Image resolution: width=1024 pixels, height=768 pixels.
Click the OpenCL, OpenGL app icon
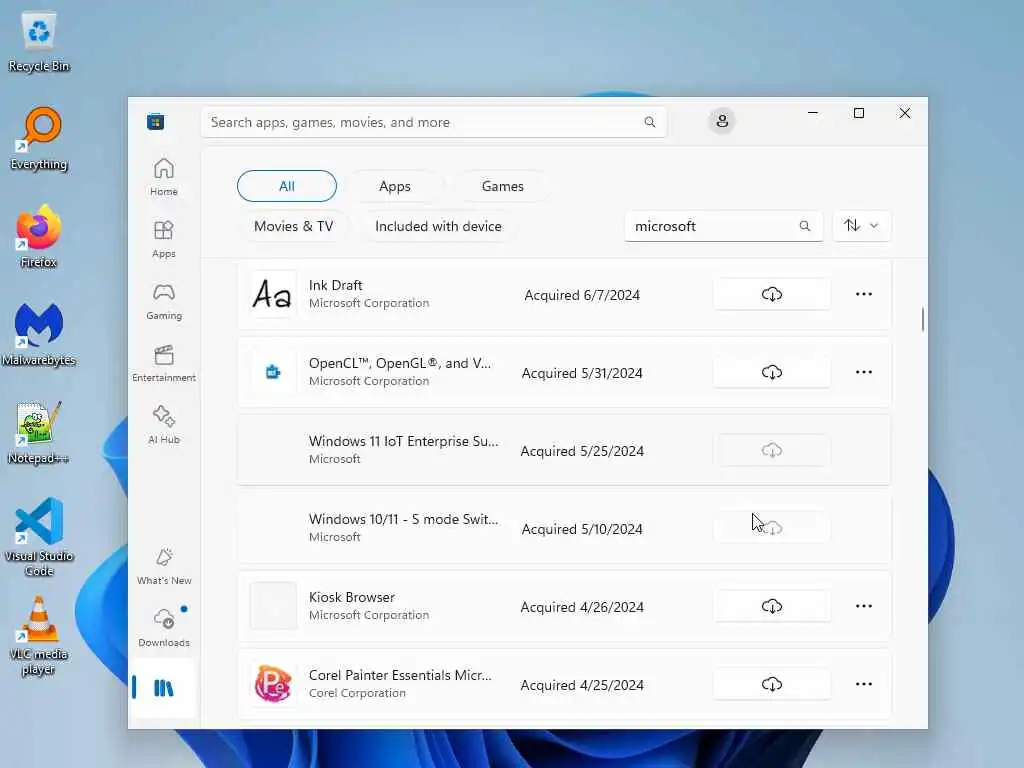point(273,372)
